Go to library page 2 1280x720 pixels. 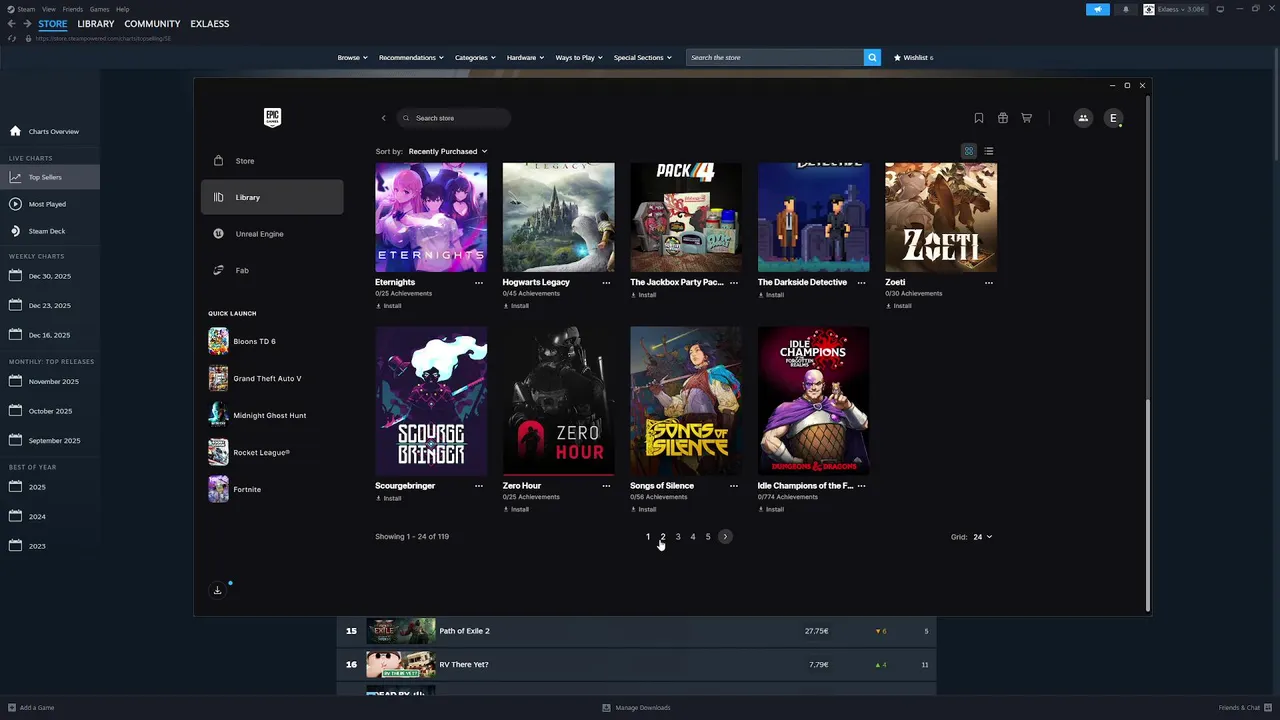[x=662, y=537]
